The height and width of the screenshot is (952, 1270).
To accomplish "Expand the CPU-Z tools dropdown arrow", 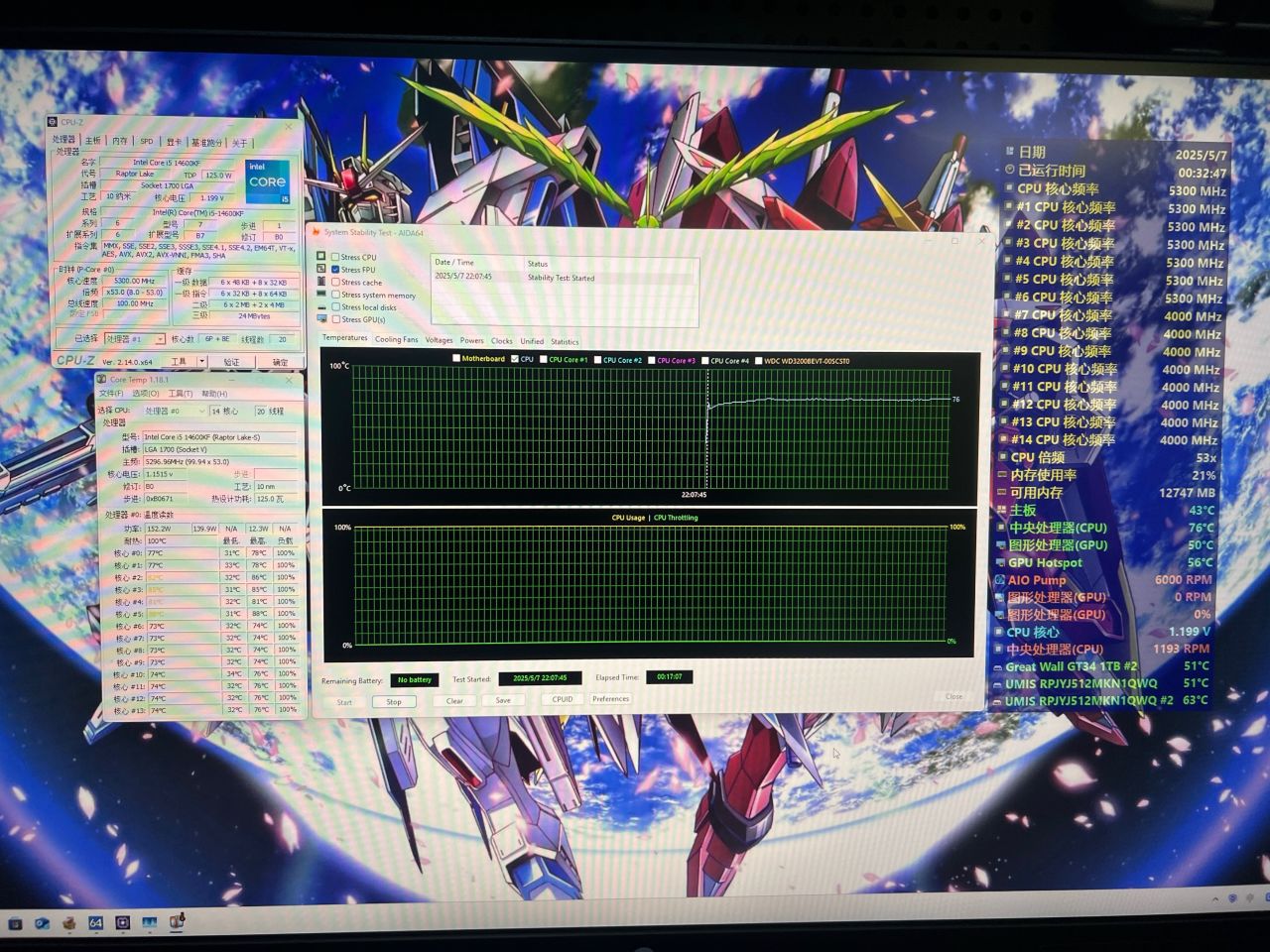I will (x=201, y=362).
